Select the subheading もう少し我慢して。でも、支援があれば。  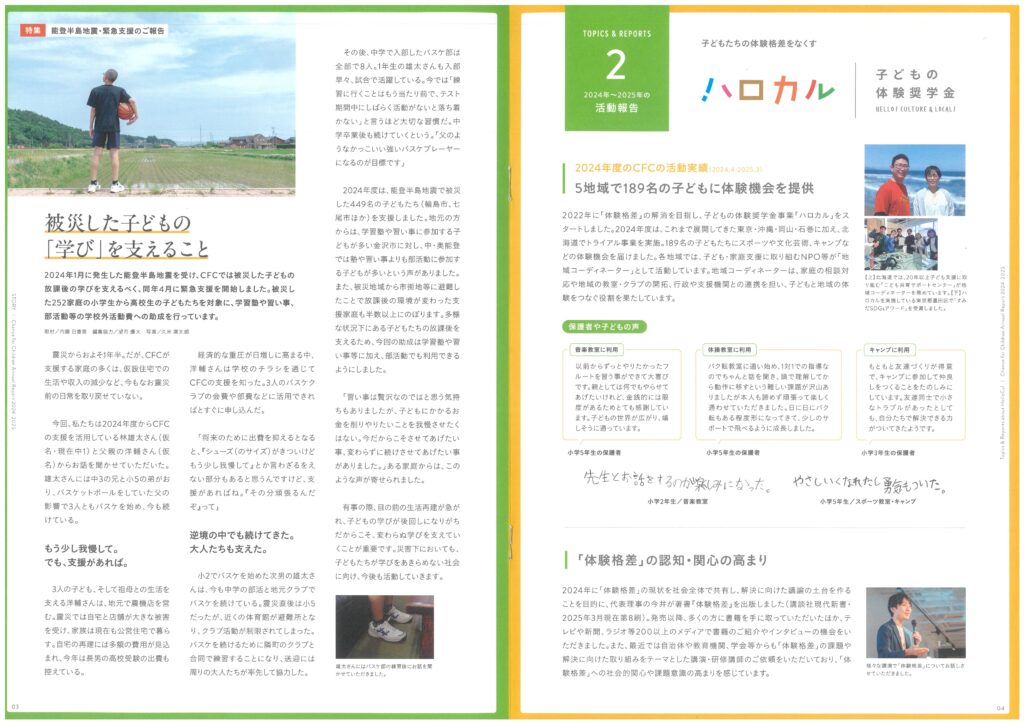click(x=86, y=556)
